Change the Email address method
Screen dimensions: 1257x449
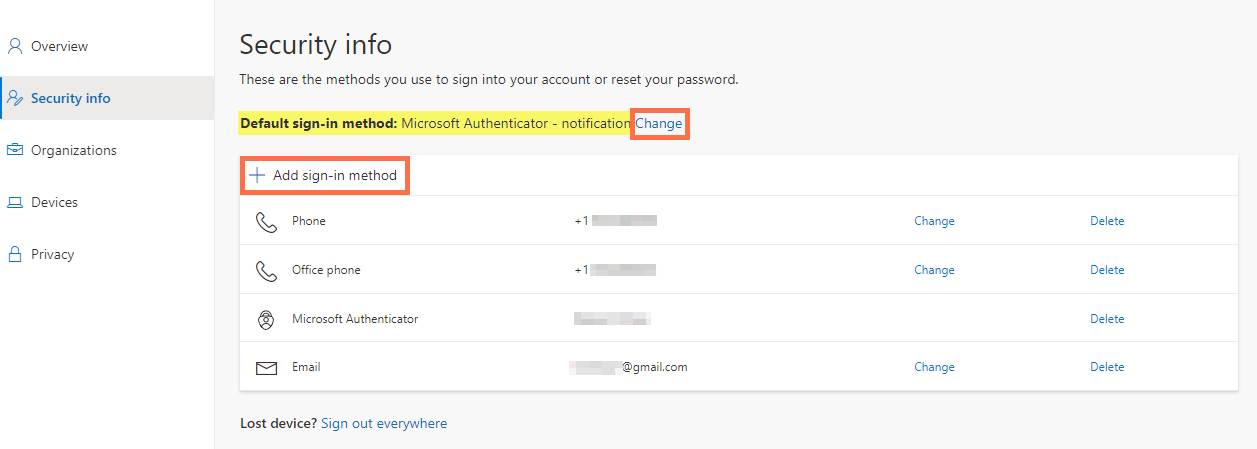click(x=934, y=367)
